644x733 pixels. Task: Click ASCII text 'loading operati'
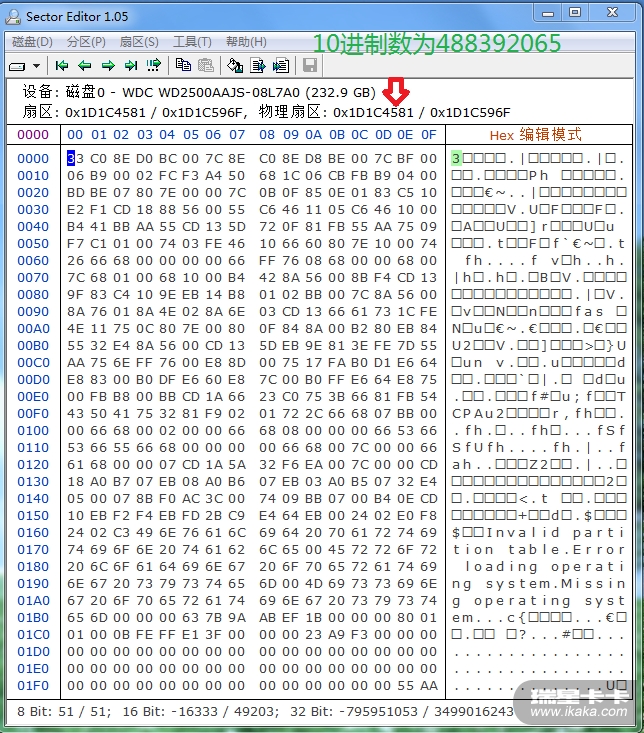tap(544, 567)
